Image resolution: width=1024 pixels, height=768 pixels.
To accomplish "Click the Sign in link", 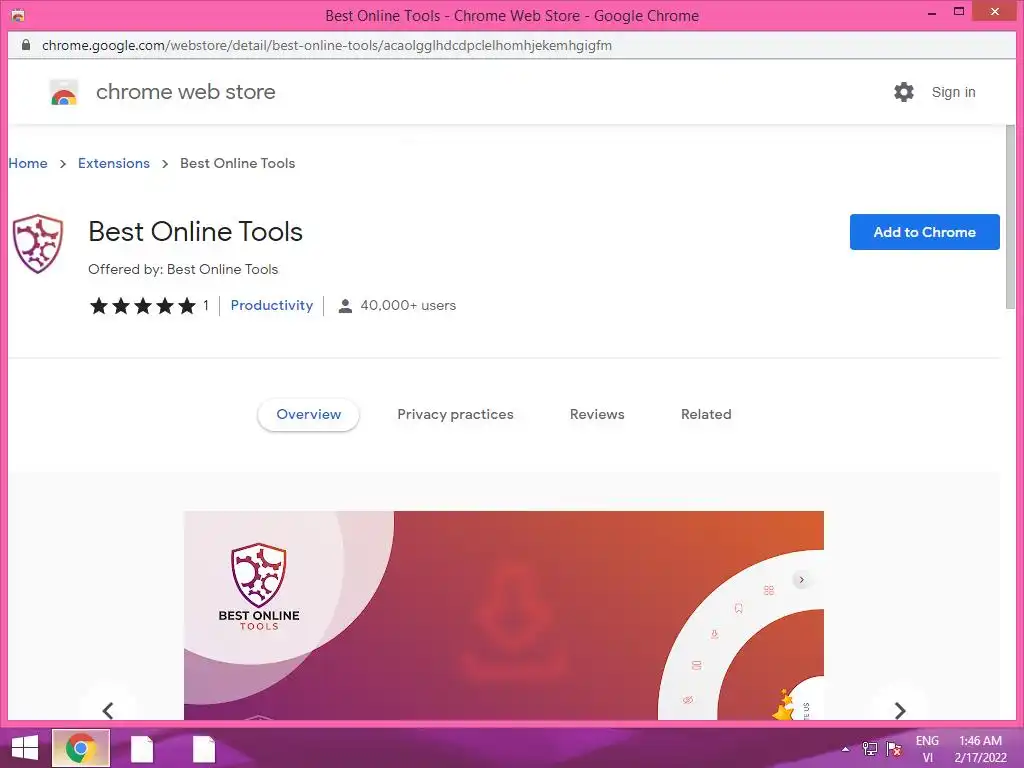I will 953,92.
